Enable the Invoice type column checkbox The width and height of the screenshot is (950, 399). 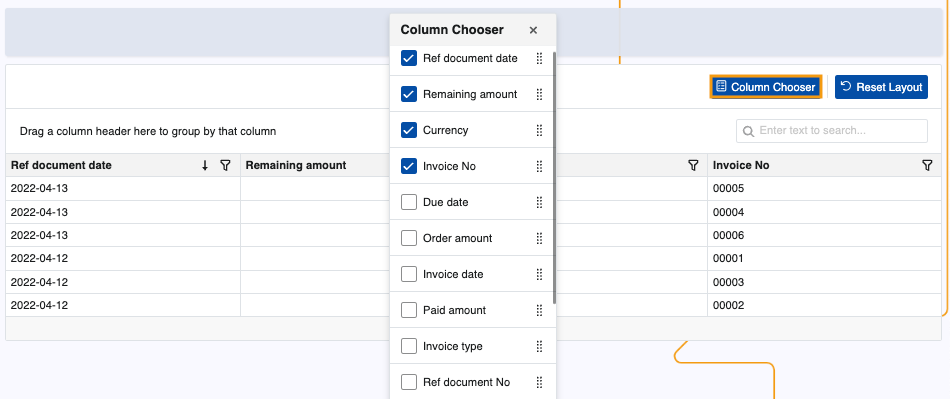click(409, 346)
